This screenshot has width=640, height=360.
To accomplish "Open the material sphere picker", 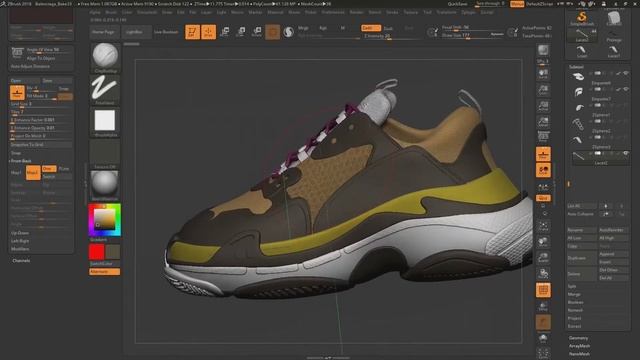I will [x=105, y=186].
